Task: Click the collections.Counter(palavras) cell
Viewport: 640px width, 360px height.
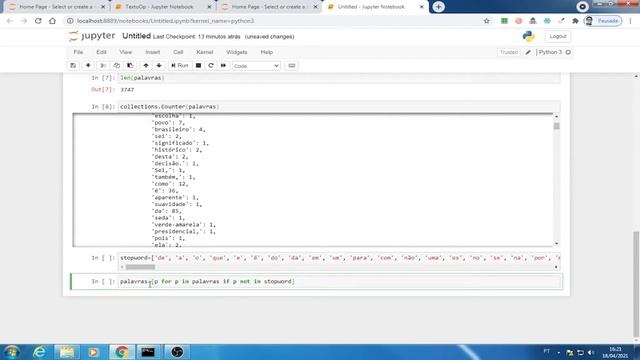Action: pos(339,107)
